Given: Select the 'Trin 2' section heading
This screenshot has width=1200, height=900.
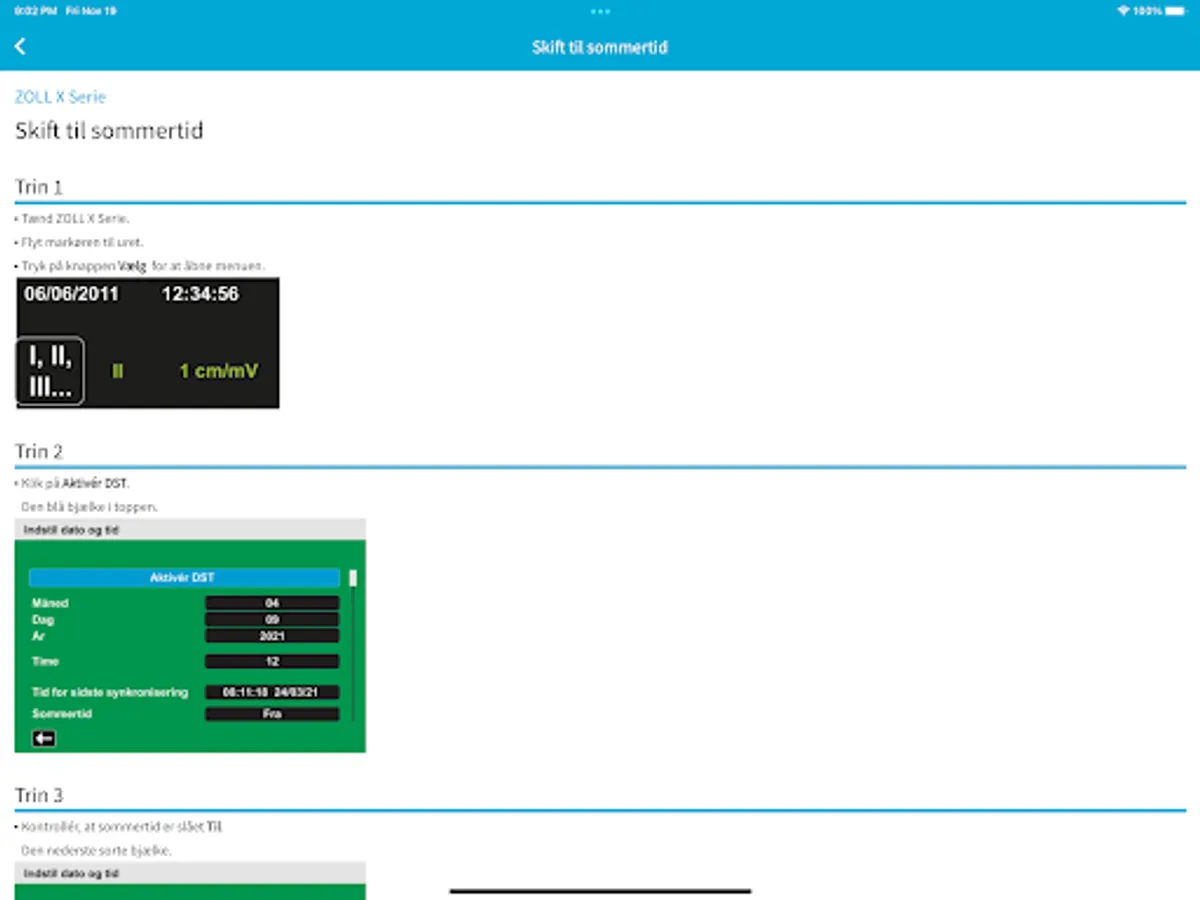Looking at the screenshot, I should pos(39,452).
